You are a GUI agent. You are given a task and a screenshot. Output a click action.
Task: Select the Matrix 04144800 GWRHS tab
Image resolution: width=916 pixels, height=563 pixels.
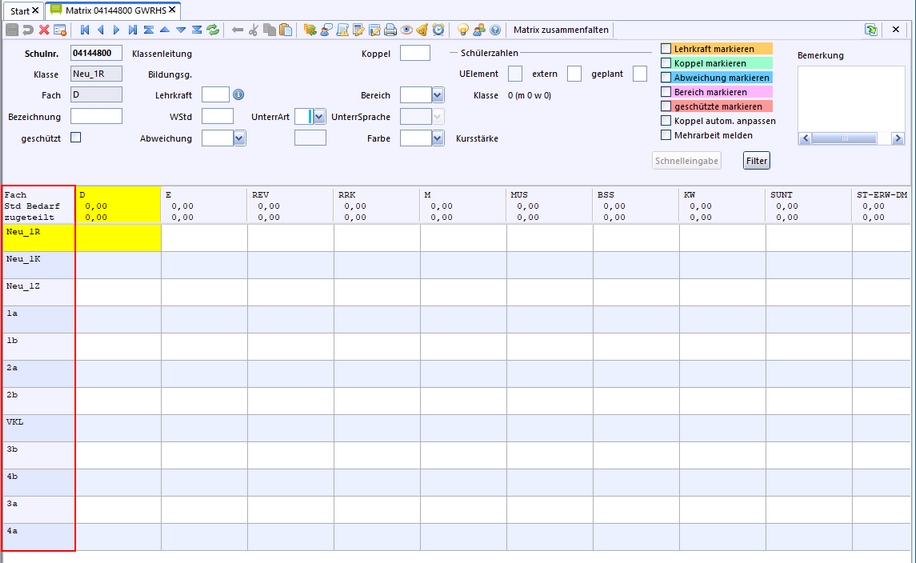click(114, 10)
